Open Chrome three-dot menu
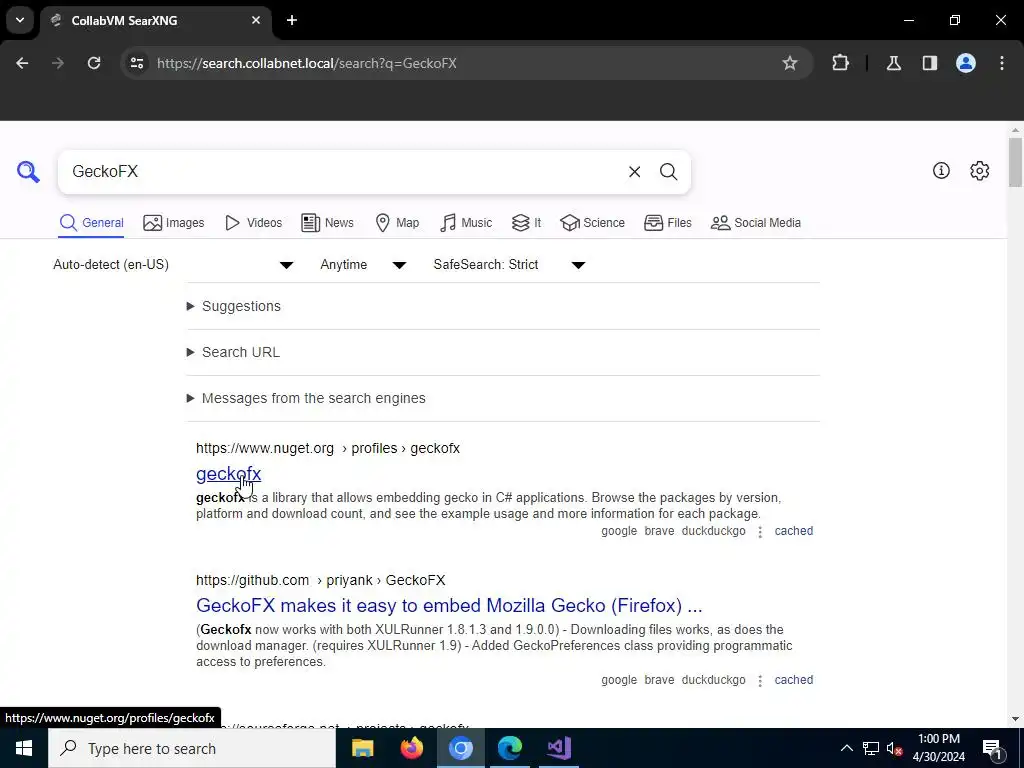This screenshot has height=768, width=1024. click(1002, 63)
